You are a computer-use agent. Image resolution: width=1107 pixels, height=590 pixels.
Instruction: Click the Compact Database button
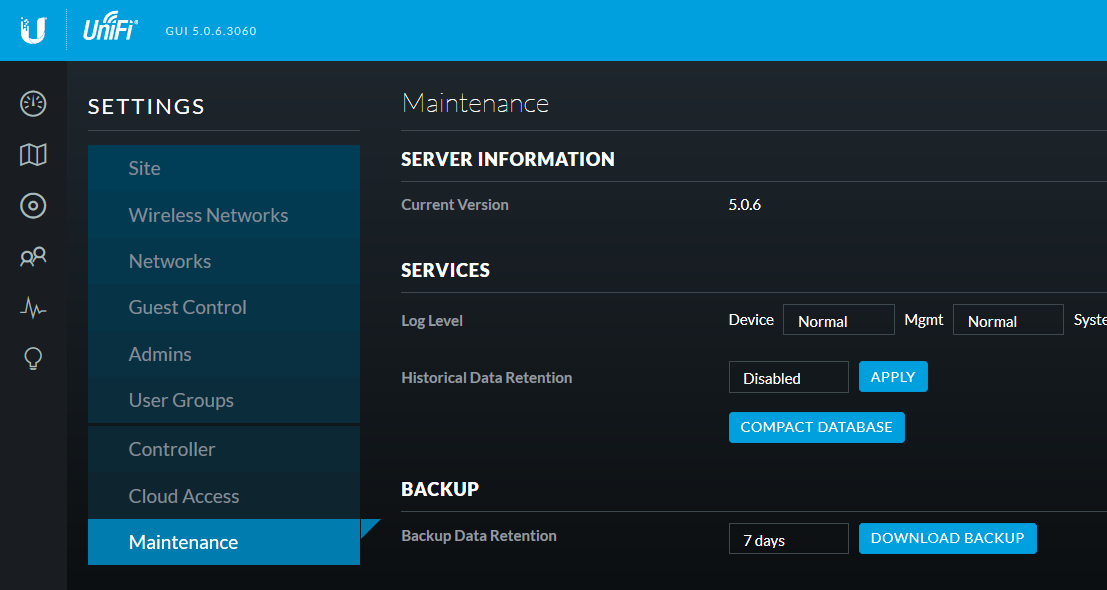pyautogui.click(x=816, y=427)
